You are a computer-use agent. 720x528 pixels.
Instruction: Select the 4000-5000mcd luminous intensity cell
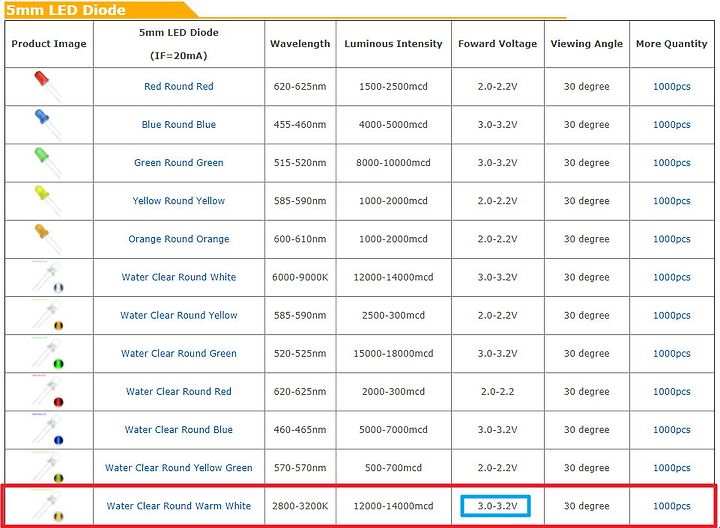393,124
